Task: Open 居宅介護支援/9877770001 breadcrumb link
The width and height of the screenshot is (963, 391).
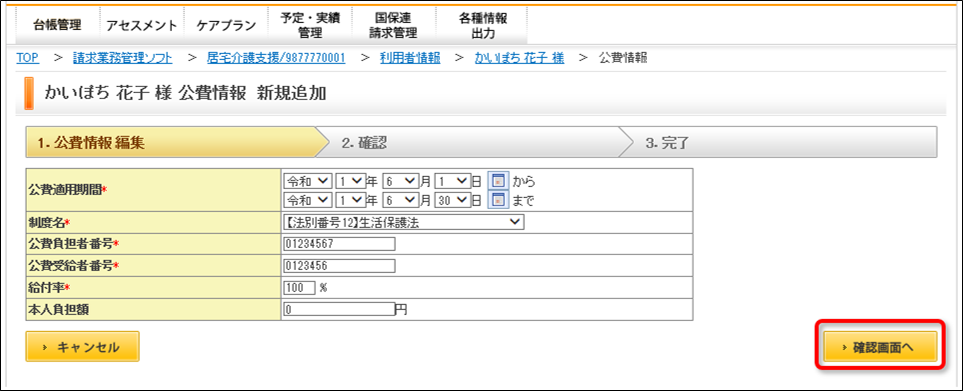Action: tap(276, 58)
